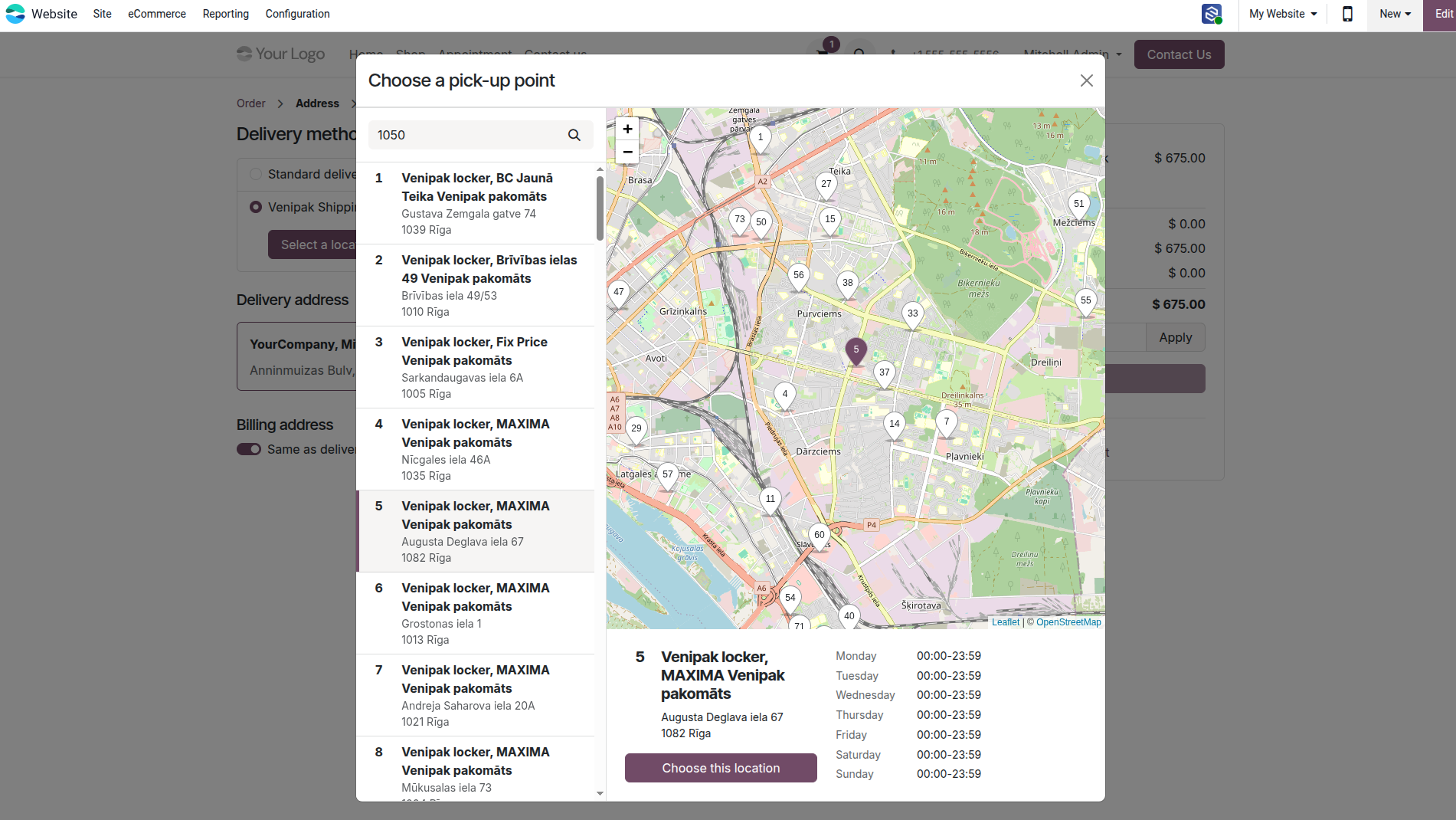Zoom in on the map
This screenshot has height=820, width=1456.
627,129
